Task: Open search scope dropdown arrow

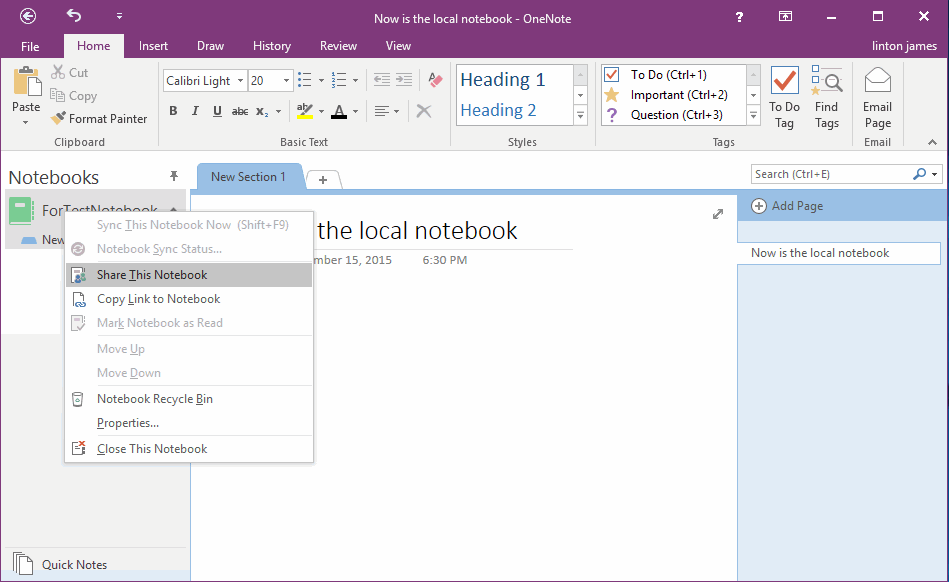Action: pyautogui.click(x=935, y=174)
